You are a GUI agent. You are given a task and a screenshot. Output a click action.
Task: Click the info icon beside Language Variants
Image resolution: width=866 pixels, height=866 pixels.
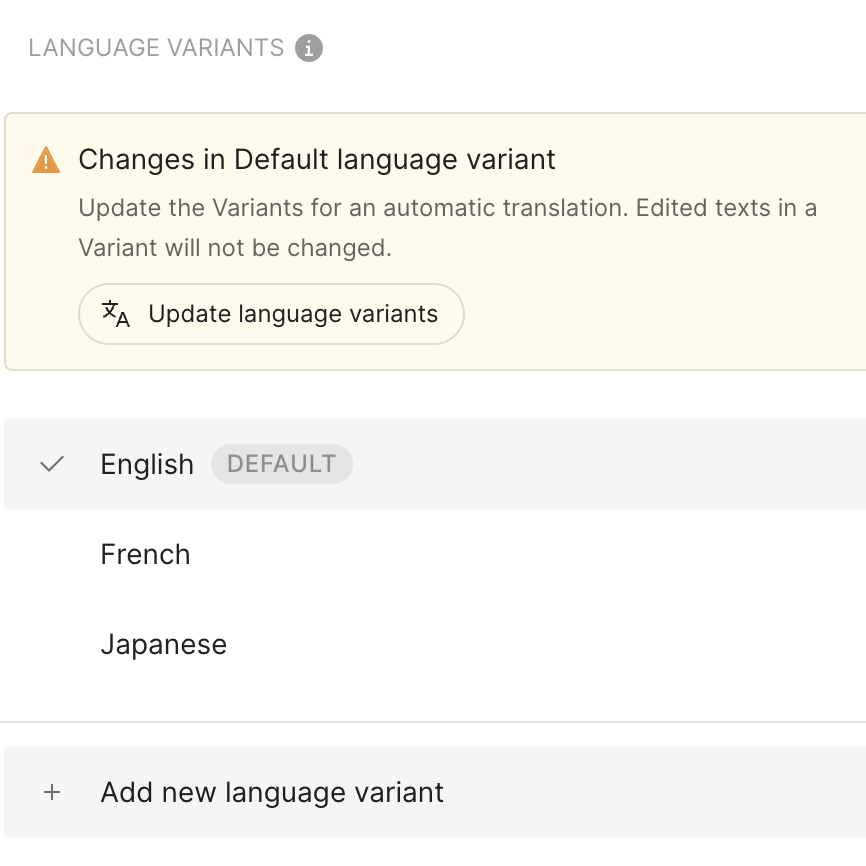[309, 48]
